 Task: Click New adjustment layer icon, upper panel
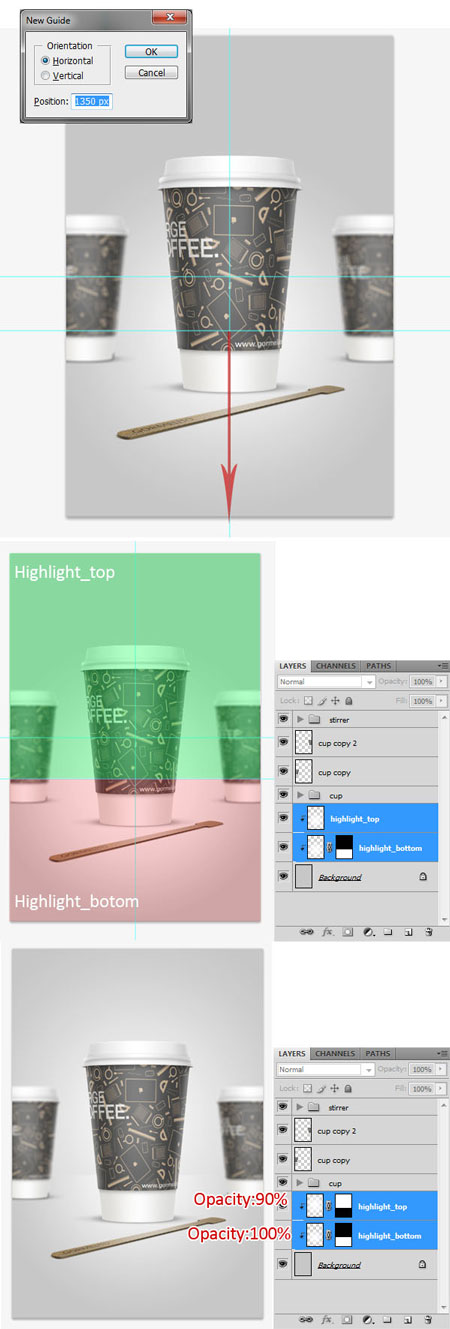click(368, 932)
